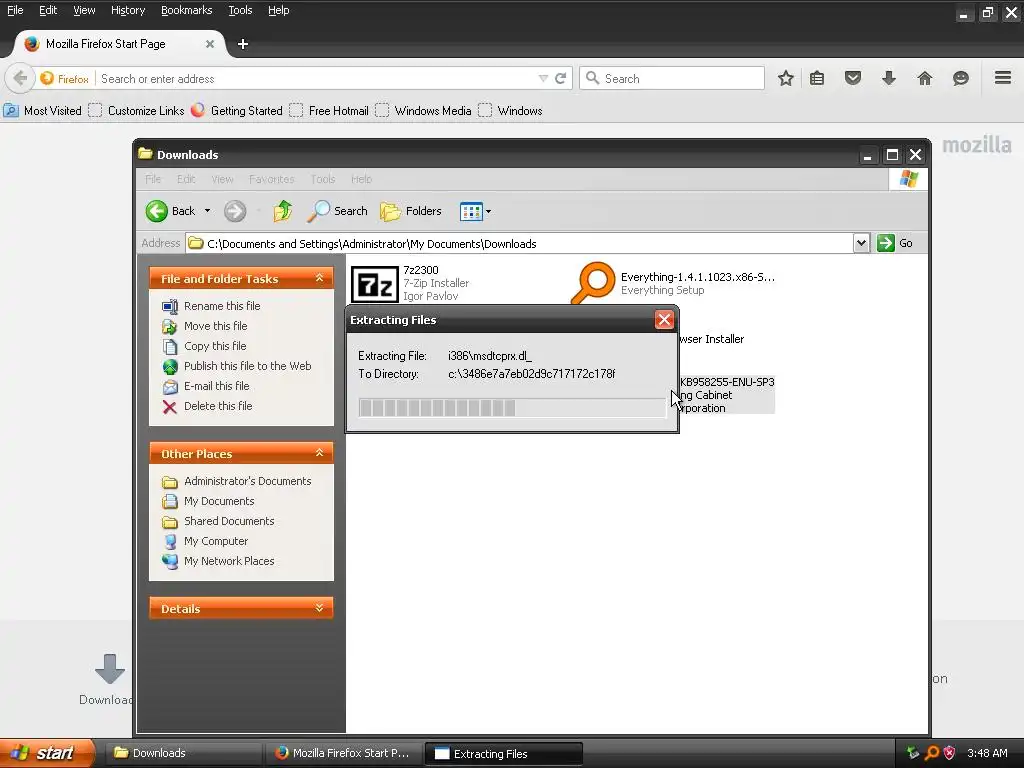The image size is (1024, 768).
Task: Collapse the Other Places panel
Action: coord(319,453)
